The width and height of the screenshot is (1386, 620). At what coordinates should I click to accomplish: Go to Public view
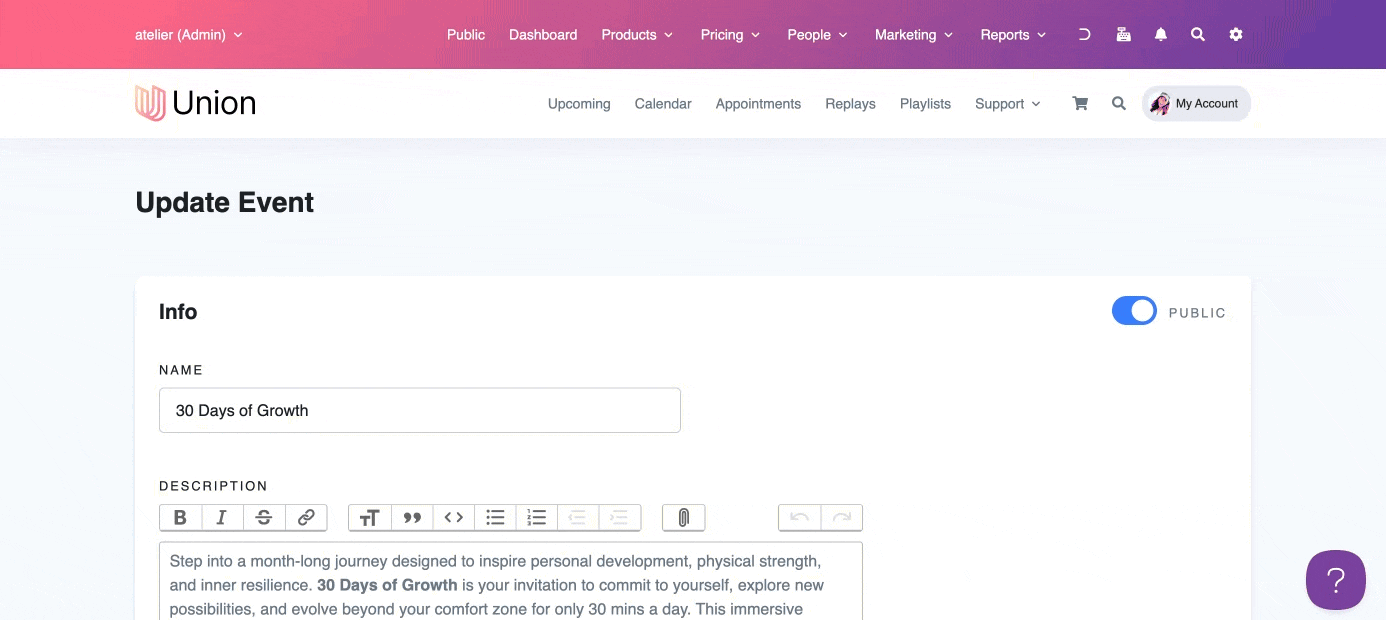point(466,34)
